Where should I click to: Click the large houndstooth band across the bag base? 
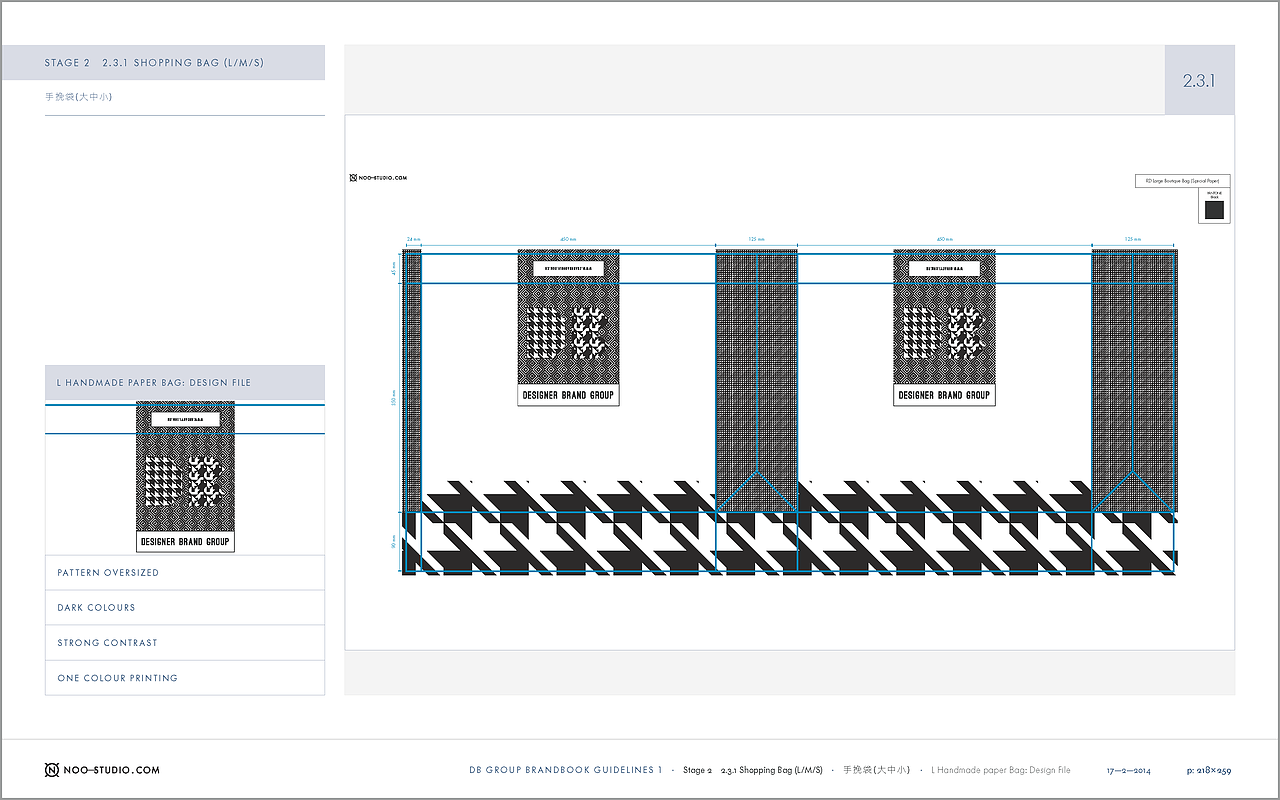click(x=789, y=527)
